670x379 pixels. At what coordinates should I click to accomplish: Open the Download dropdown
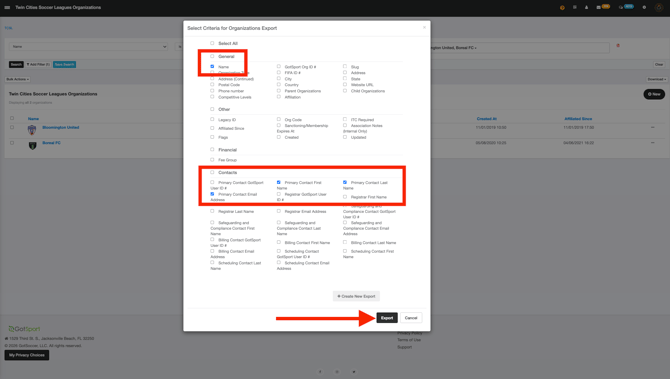(x=656, y=79)
